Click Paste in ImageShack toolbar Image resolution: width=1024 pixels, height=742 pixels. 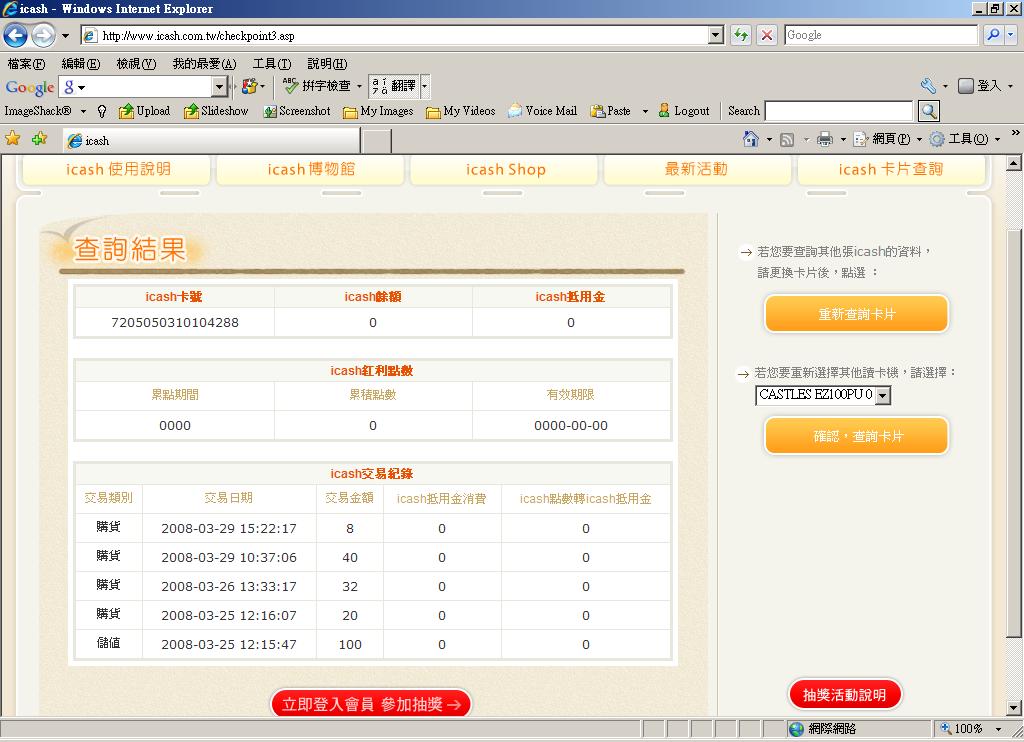(x=611, y=111)
